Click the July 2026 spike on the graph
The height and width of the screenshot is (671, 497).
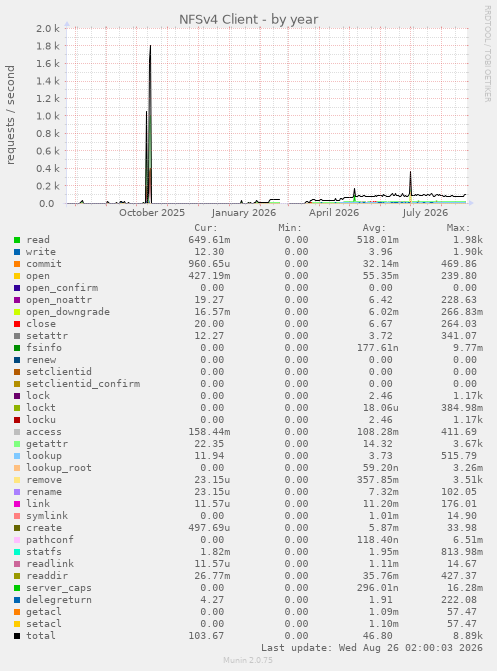point(410,187)
